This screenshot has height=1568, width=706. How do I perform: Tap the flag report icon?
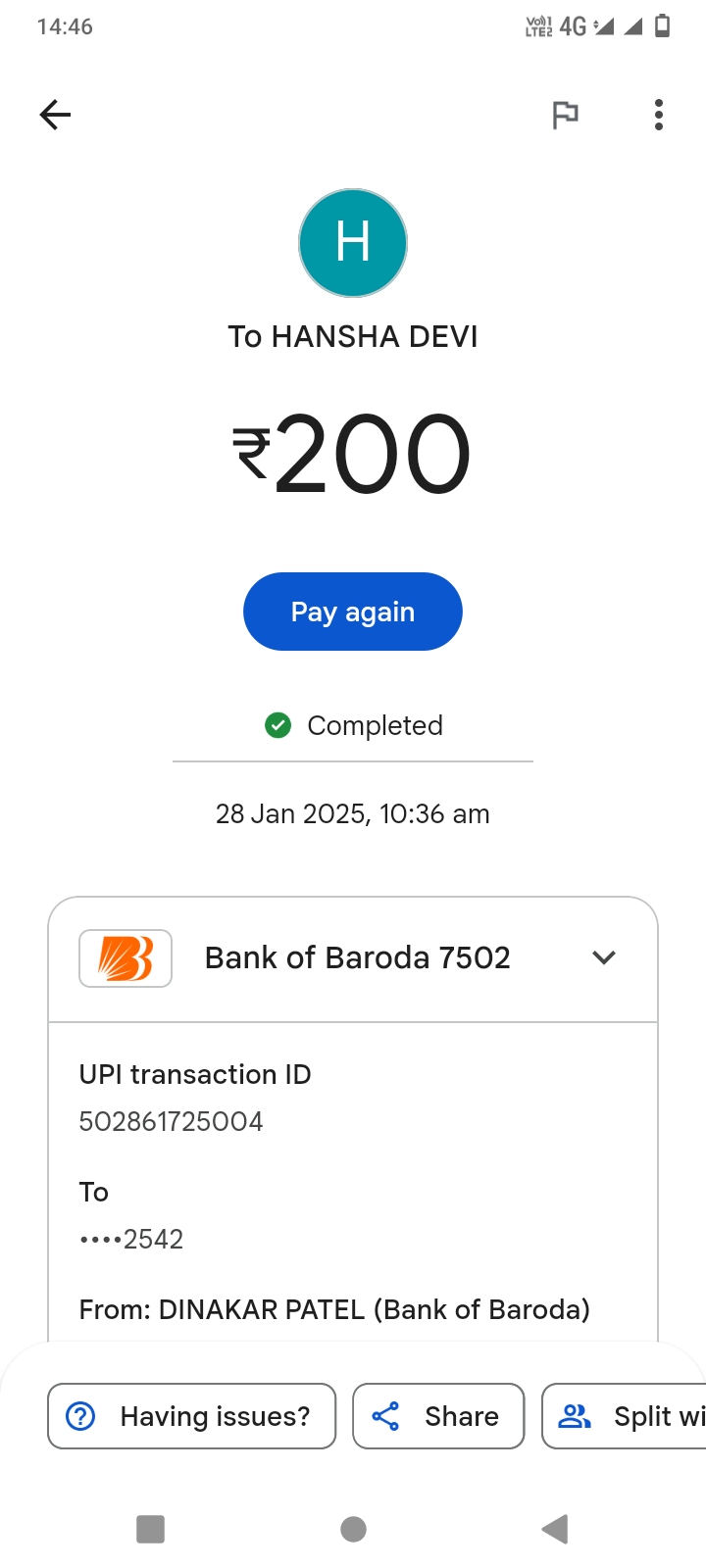coord(565,115)
